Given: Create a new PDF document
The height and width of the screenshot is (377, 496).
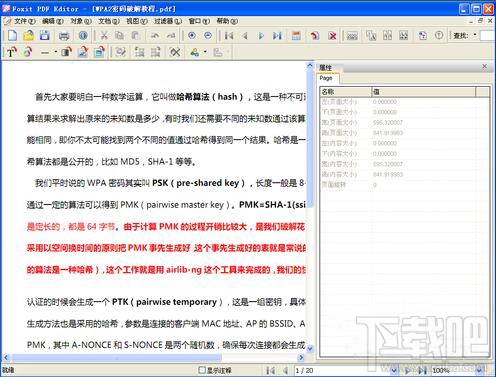Looking at the screenshot, I should pyautogui.click(x=12, y=35).
